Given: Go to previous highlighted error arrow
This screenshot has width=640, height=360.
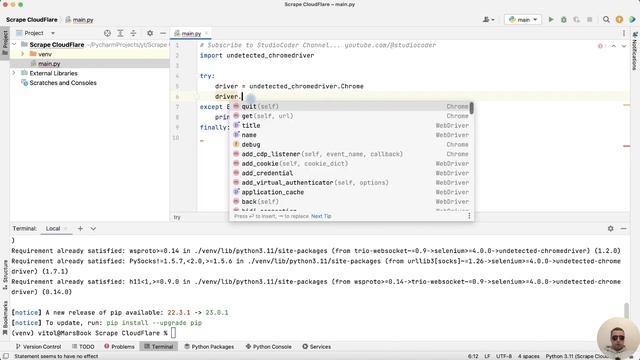Looking at the screenshot, I should (x=613, y=46).
